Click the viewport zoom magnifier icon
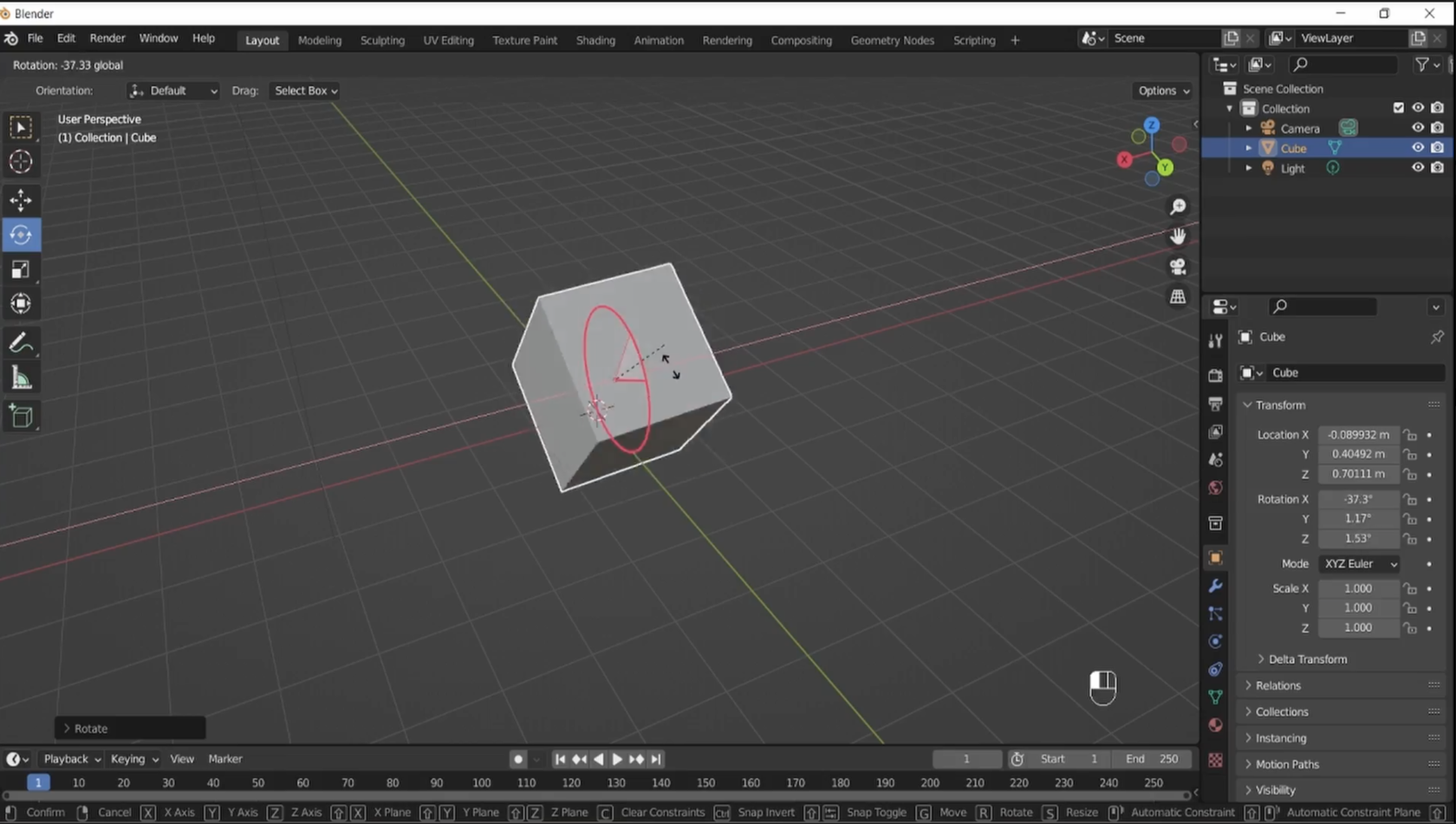Screen dimensions: 1456x824 (x=1178, y=206)
